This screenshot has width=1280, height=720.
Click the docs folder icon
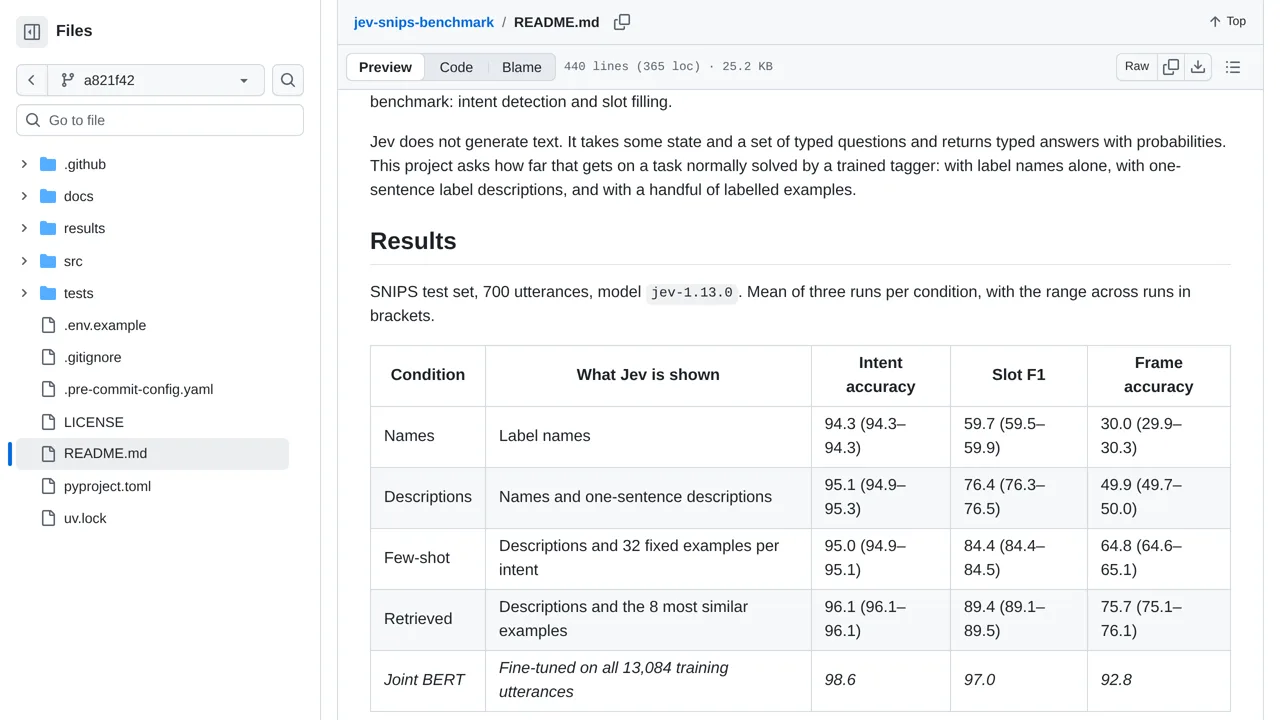click(x=48, y=196)
